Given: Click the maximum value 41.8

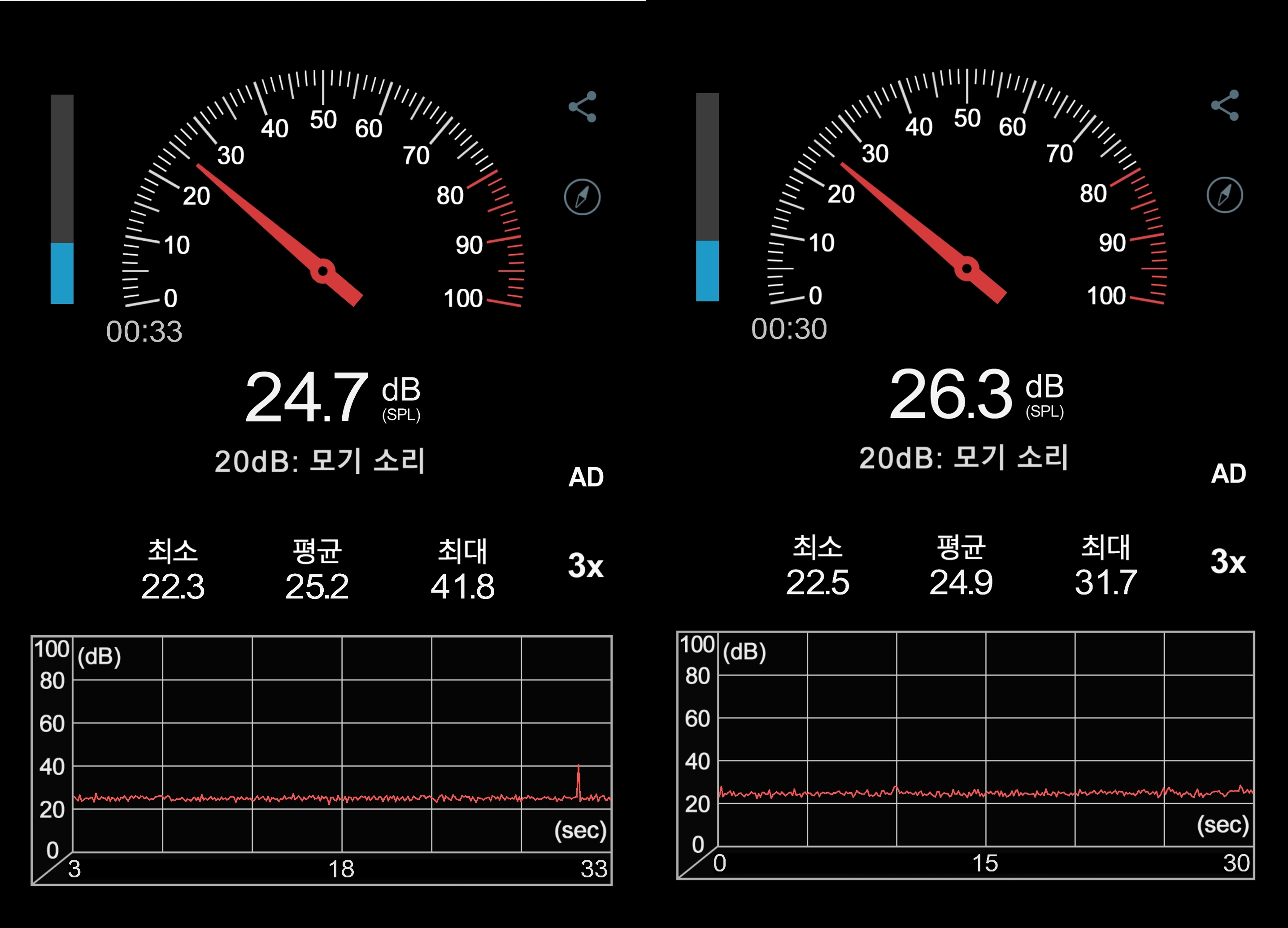Looking at the screenshot, I should pos(462,586).
